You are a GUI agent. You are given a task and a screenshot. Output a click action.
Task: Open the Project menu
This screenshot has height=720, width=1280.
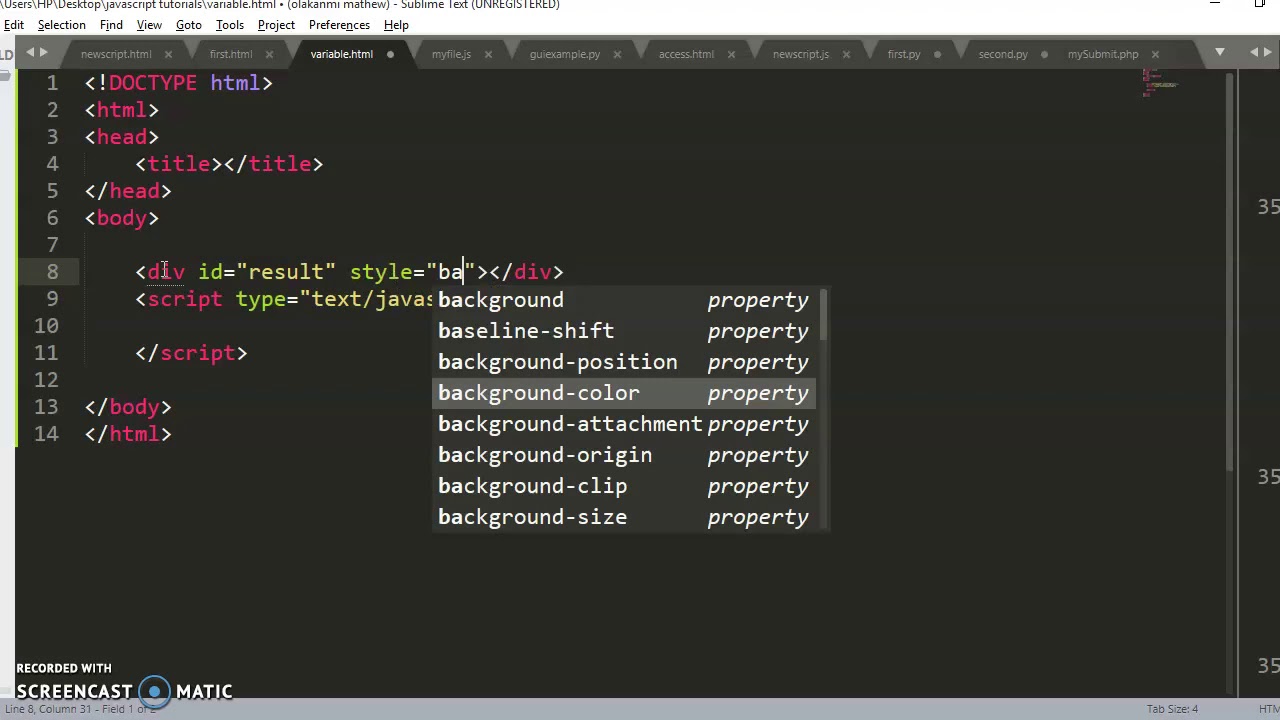[x=276, y=25]
